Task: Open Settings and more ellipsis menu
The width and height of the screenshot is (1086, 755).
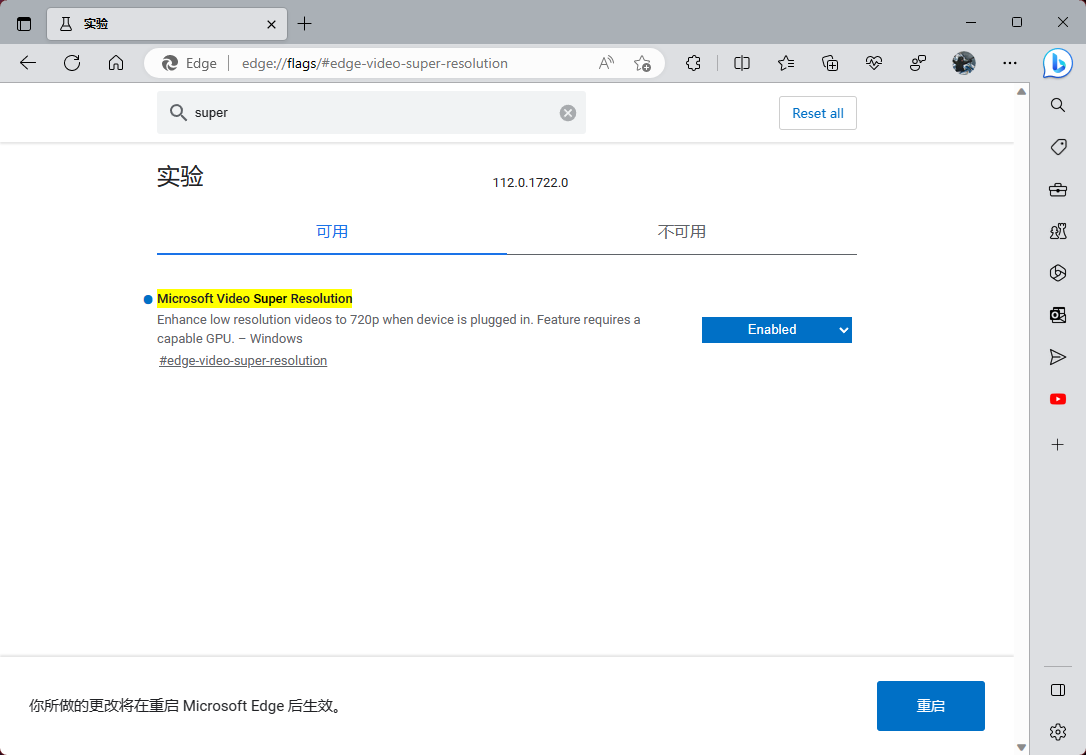Action: pyautogui.click(x=1010, y=63)
